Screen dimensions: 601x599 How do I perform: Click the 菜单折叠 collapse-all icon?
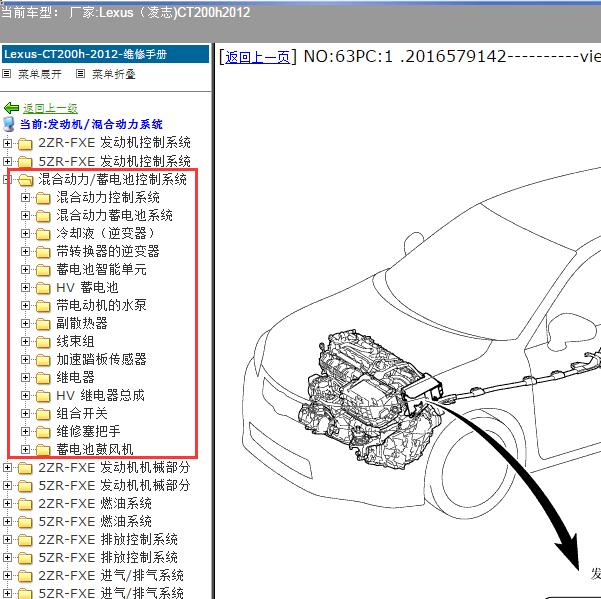pyautogui.click(x=80, y=74)
